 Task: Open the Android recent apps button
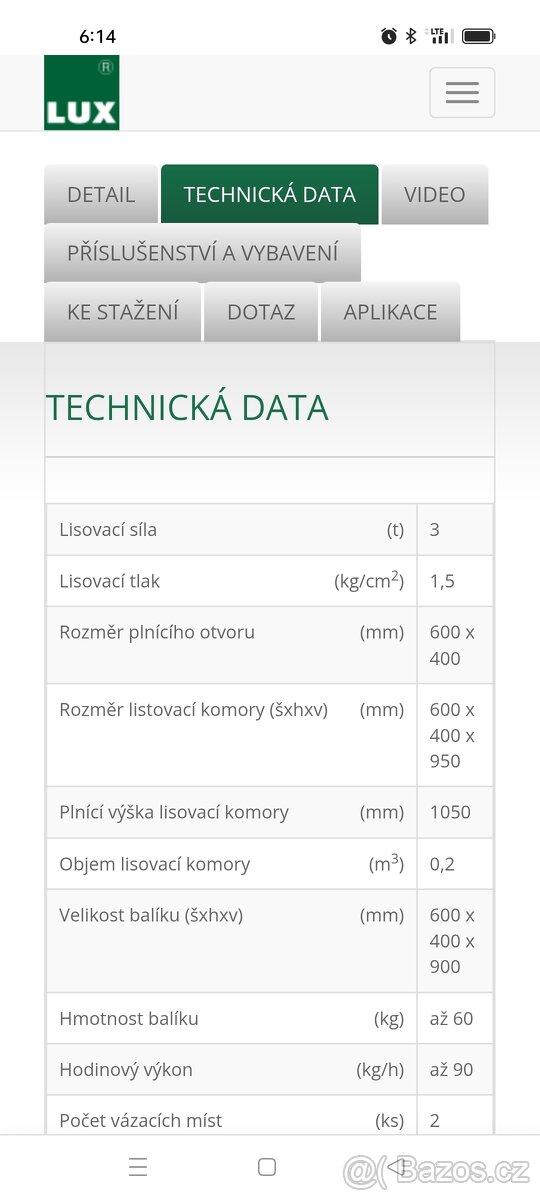coord(138,1167)
